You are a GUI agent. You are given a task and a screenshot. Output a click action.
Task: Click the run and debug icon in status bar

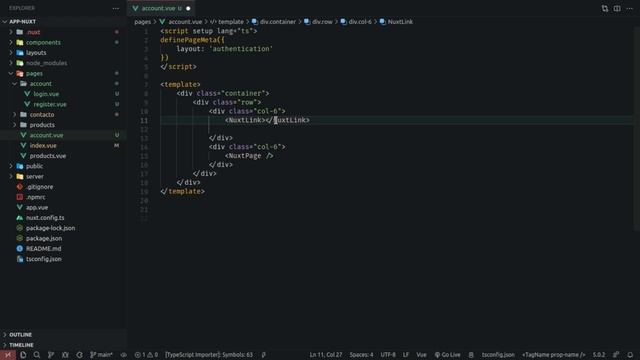[65, 355]
